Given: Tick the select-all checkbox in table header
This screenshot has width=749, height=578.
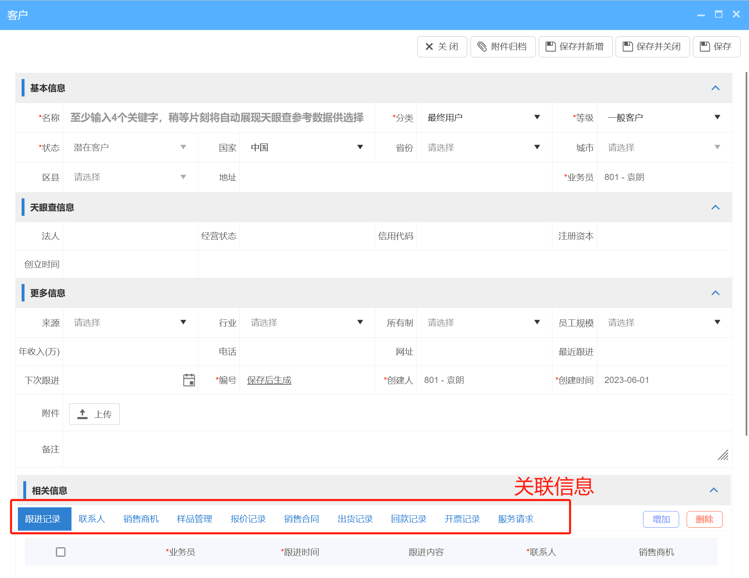Looking at the screenshot, I should pos(61,552).
